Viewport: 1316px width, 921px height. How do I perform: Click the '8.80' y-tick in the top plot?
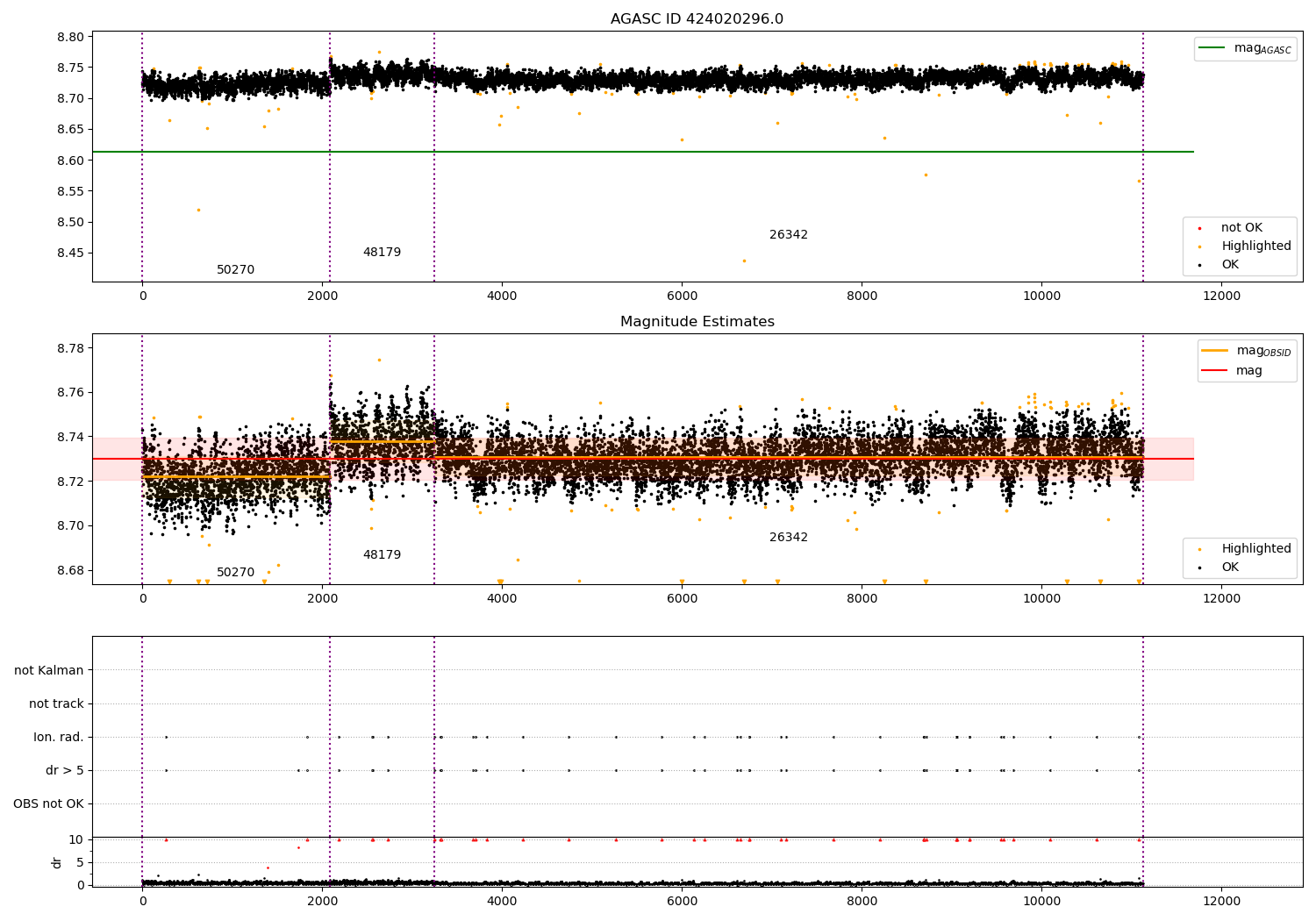point(70,37)
